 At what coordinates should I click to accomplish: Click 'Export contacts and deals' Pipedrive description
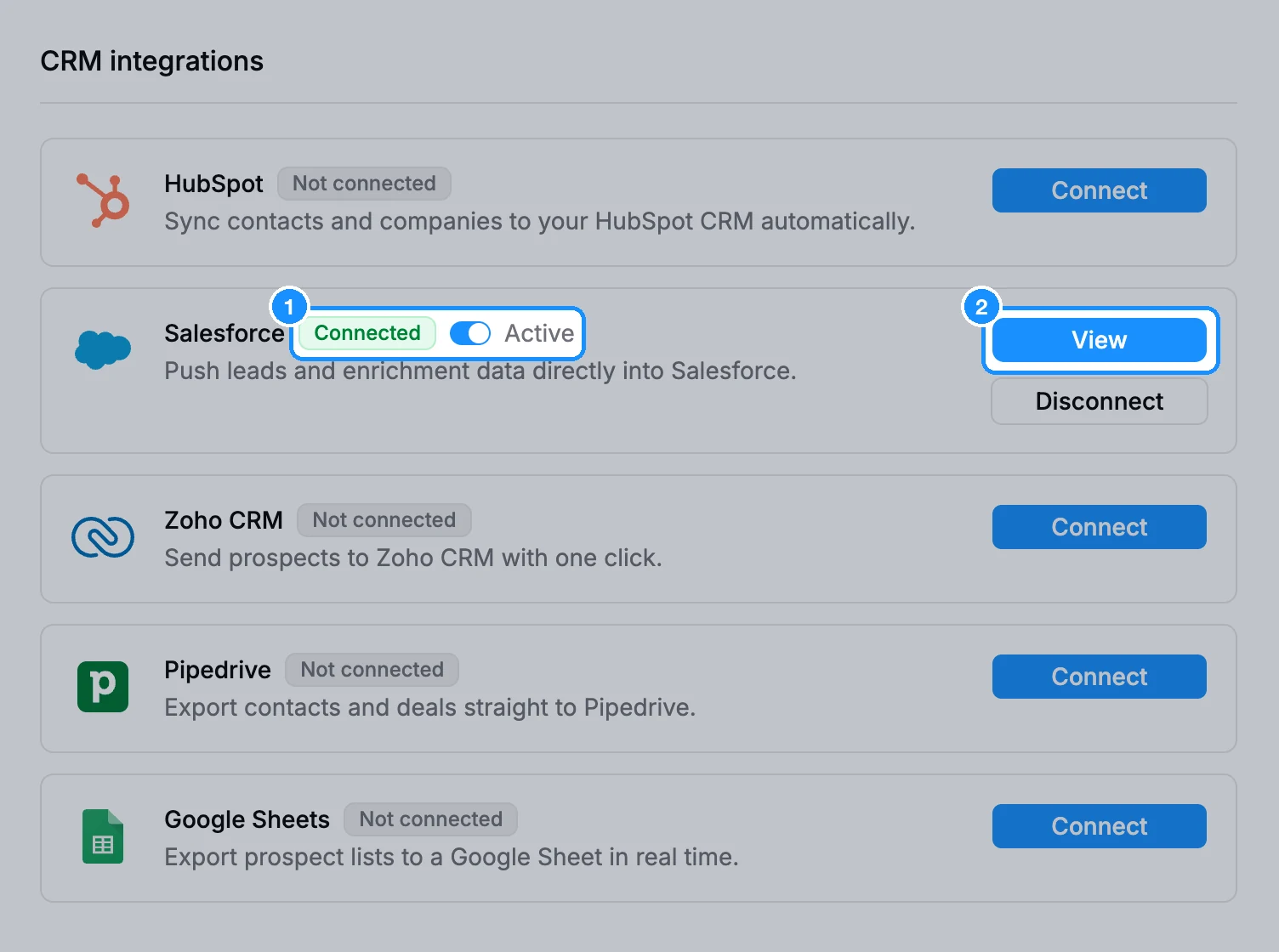[430, 707]
